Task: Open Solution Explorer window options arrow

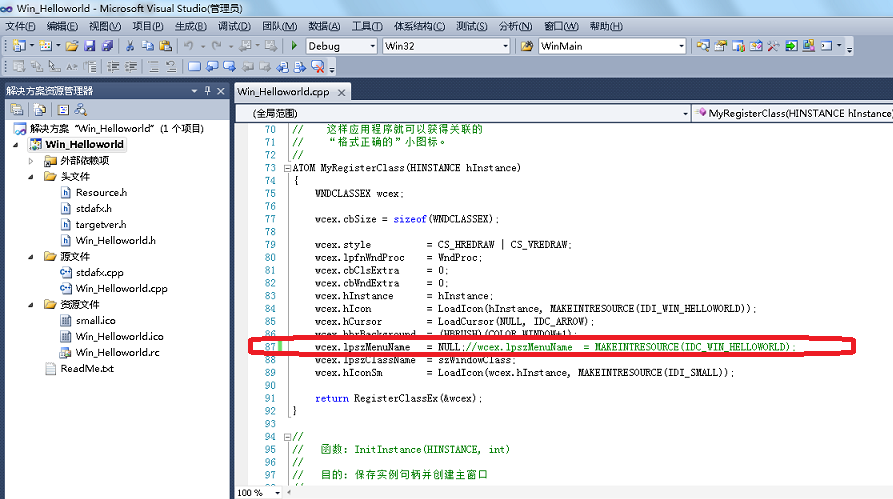Action: (194, 91)
